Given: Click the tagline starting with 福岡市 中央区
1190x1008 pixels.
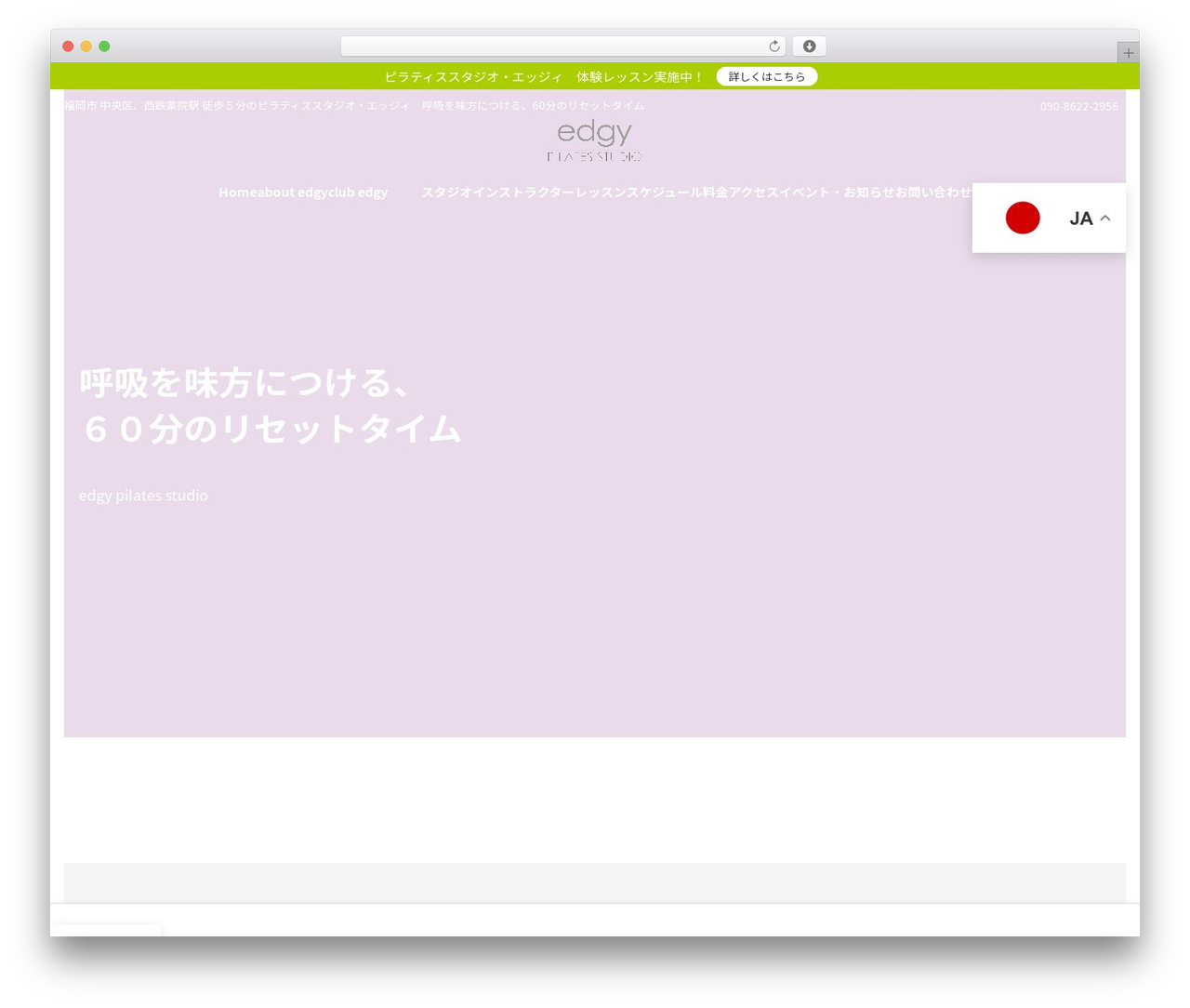Looking at the screenshot, I should 354,105.
